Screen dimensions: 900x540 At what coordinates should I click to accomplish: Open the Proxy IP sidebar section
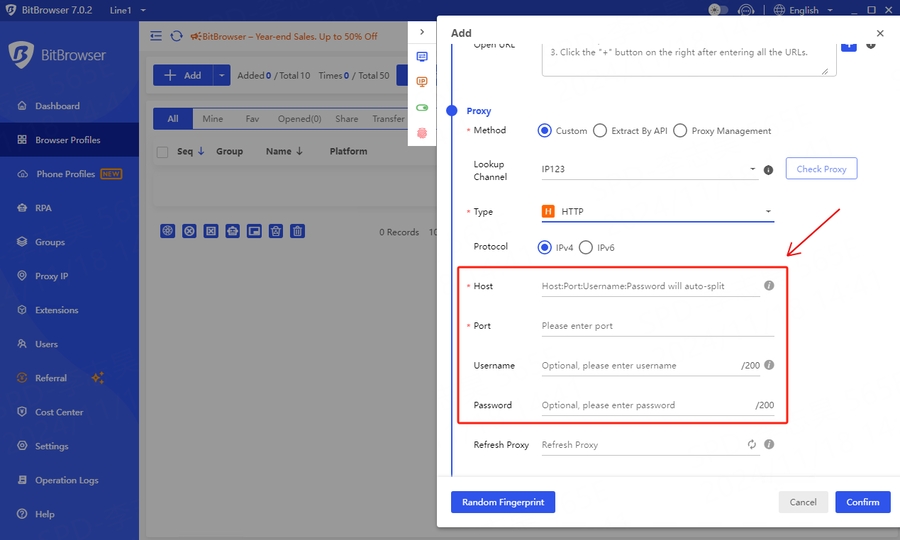pyautogui.click(x=51, y=276)
